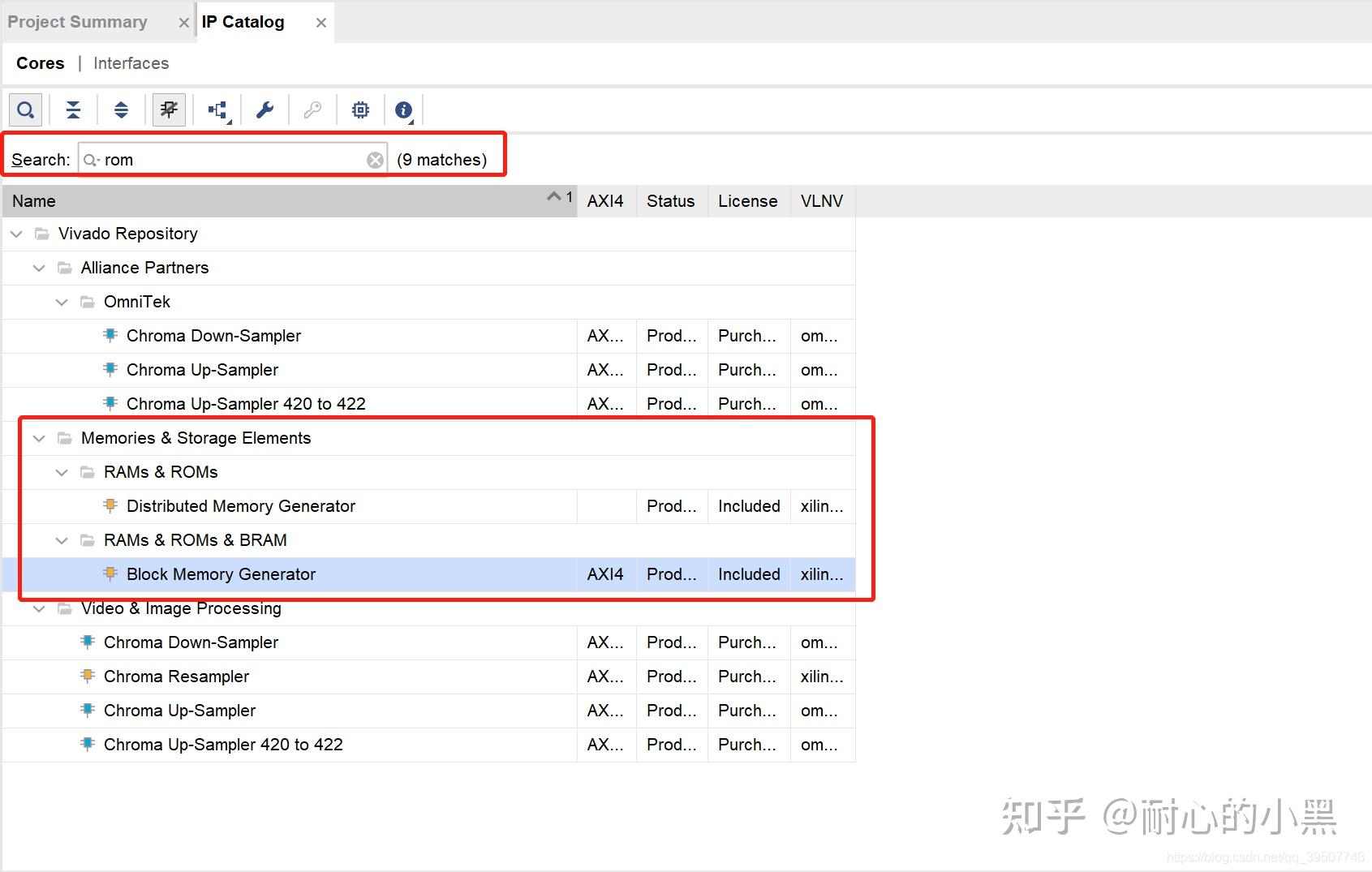Click the Alliance Partners folder icon
Viewport: 1372px width, 872px height.
pos(64,268)
